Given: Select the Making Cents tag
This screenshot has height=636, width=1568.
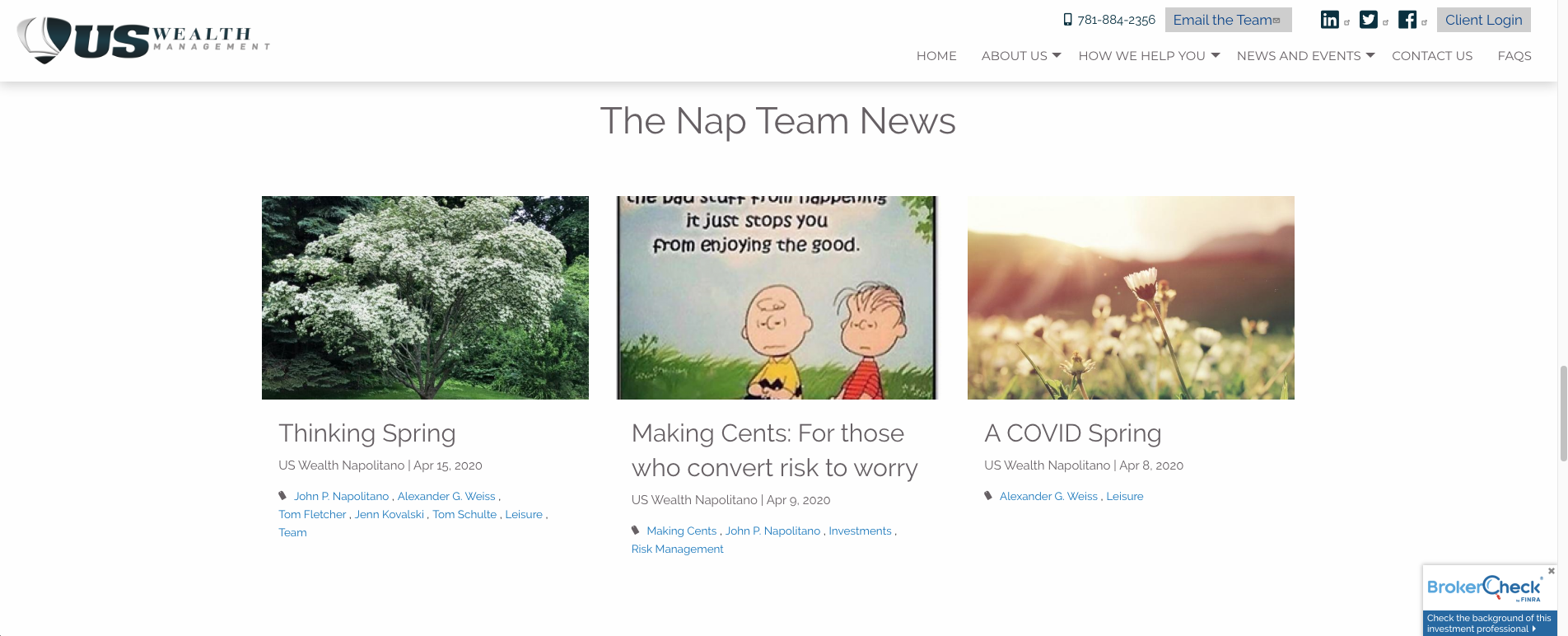Looking at the screenshot, I should 682,531.
